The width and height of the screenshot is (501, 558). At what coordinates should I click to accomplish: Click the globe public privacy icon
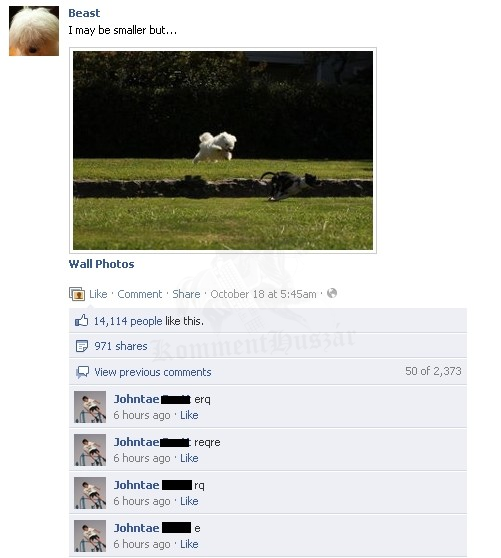332,293
